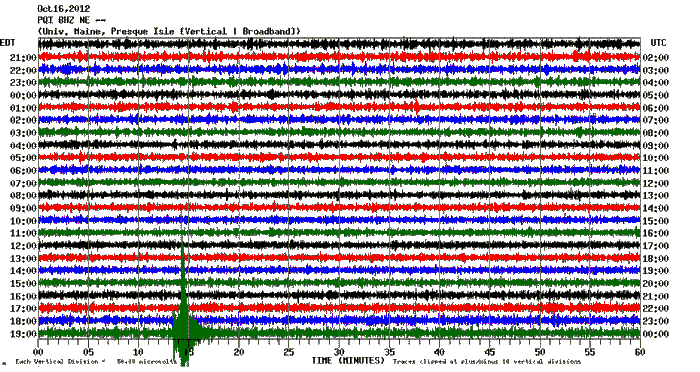
Task: Click the 22:00 UTC row label
Action: pos(655,309)
